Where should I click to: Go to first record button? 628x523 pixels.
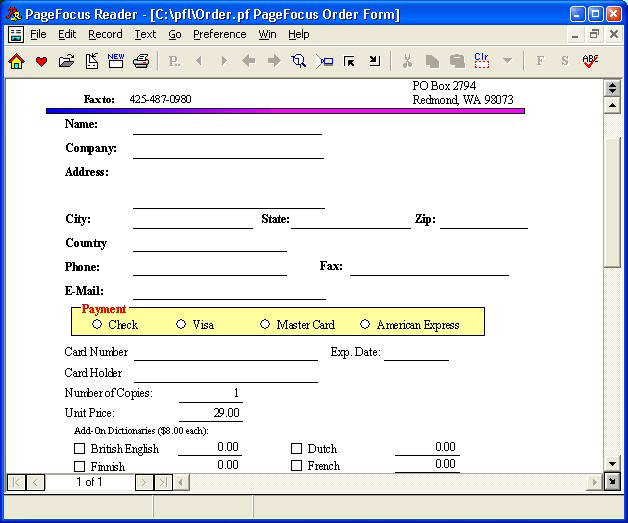[16, 482]
